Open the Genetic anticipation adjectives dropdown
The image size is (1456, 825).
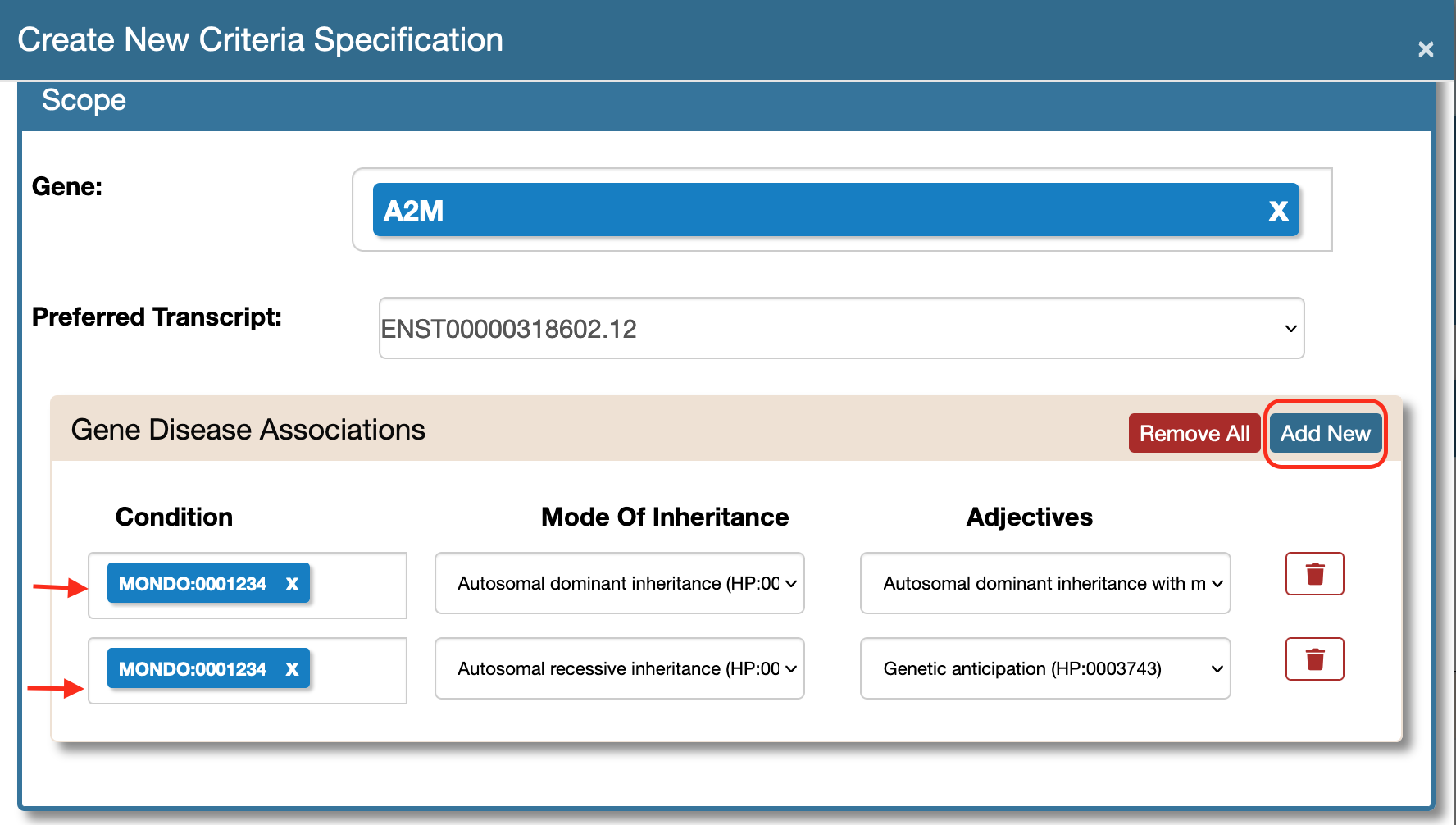pos(1044,669)
